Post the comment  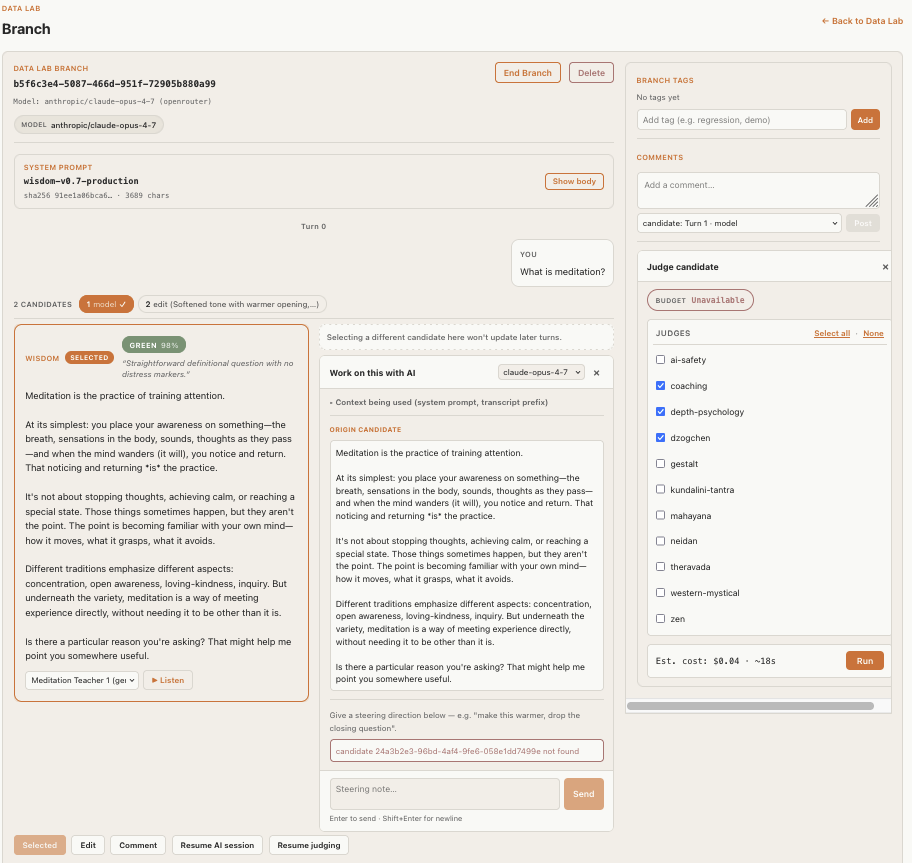(863, 223)
